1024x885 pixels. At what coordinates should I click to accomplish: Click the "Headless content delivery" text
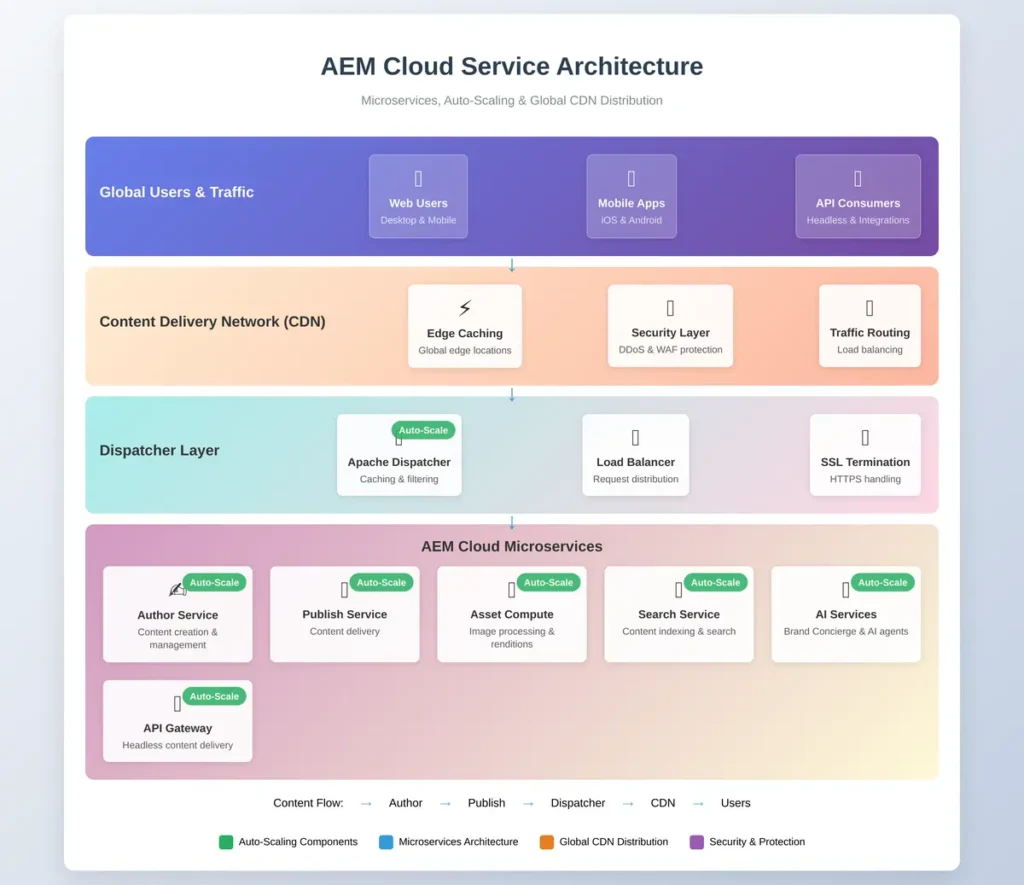coord(177,745)
